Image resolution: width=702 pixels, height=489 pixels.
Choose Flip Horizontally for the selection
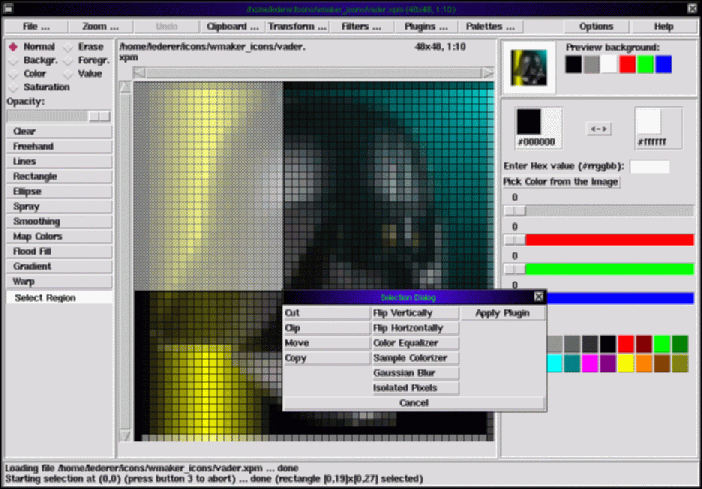tap(416, 328)
